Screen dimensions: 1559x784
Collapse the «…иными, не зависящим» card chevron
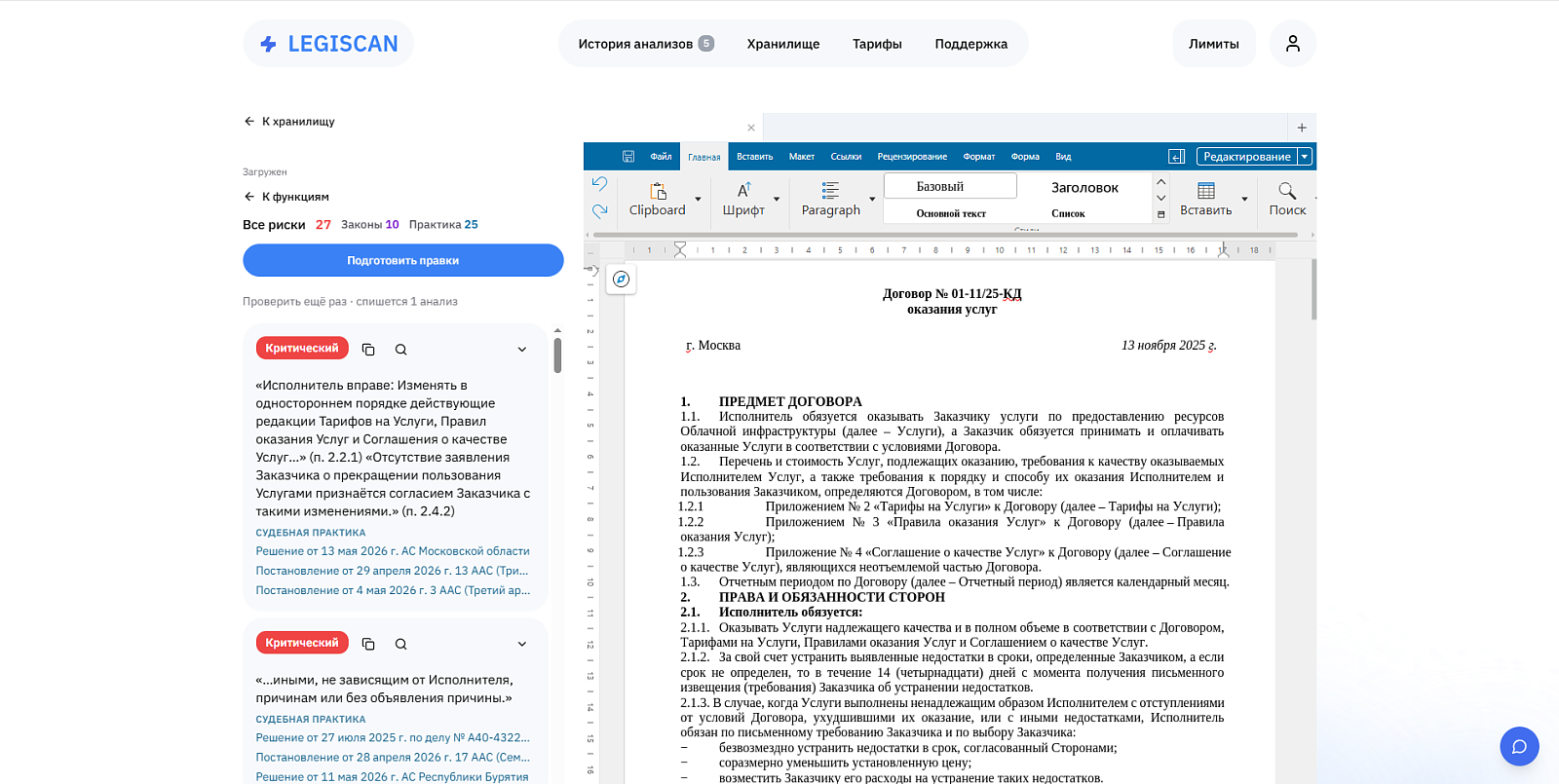click(522, 644)
